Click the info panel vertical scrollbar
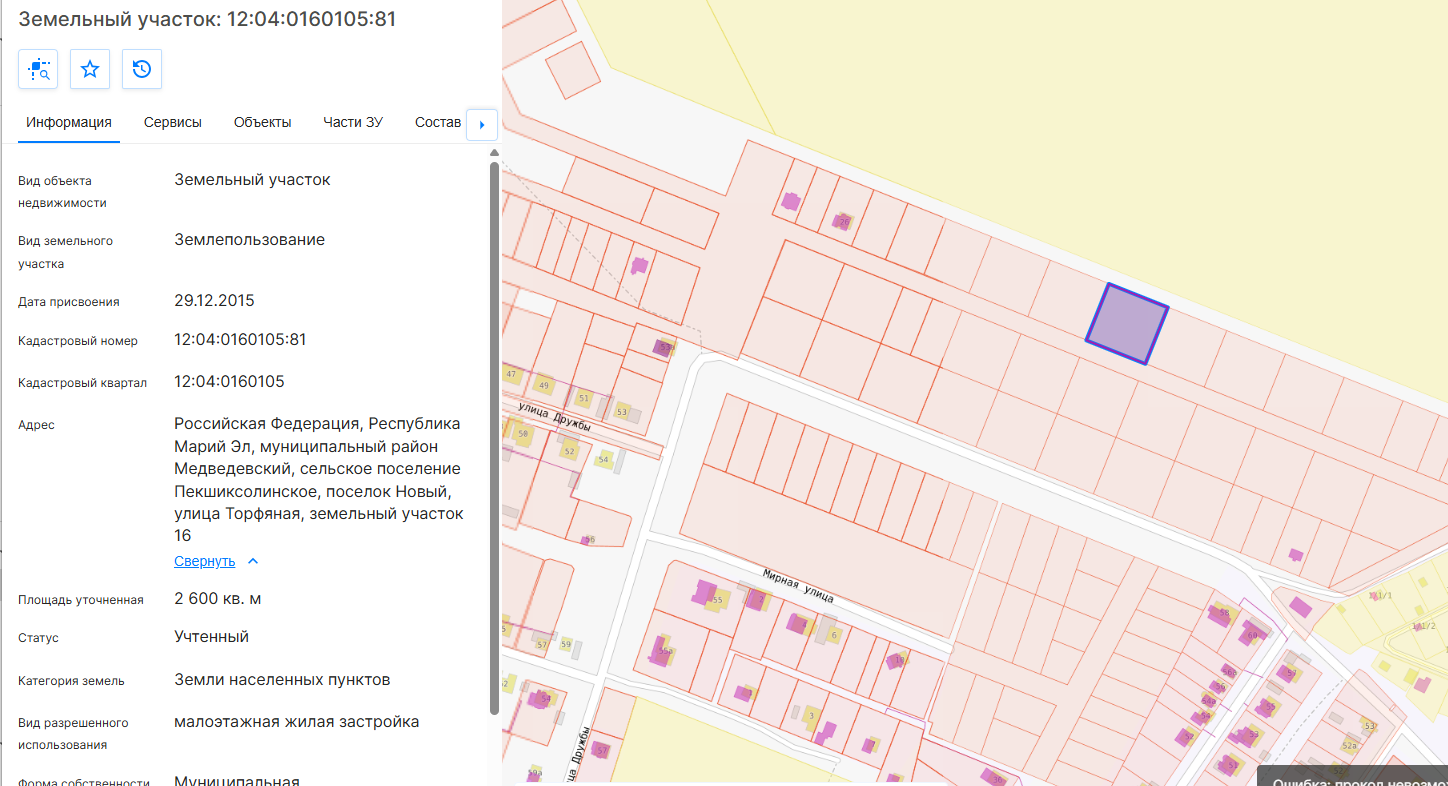The image size is (1448, 786). (x=494, y=438)
